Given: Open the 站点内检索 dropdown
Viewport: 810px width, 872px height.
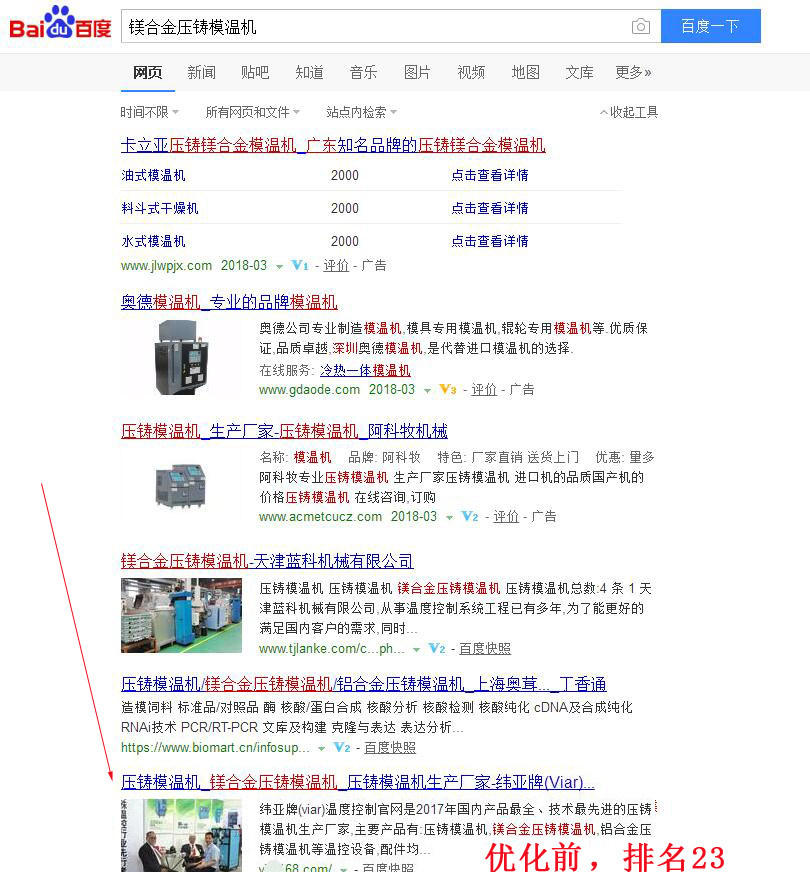Looking at the screenshot, I should 361,112.
